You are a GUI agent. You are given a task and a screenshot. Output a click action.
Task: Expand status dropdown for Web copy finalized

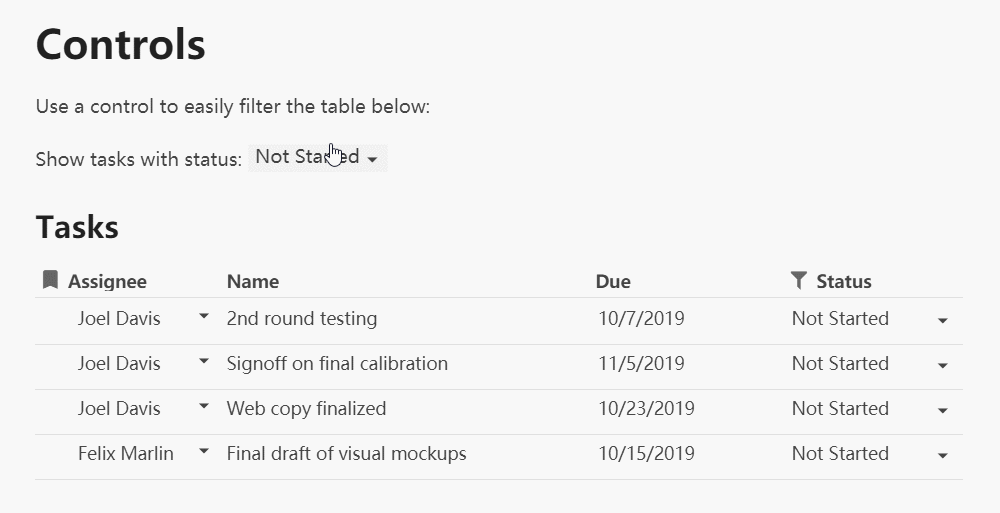943,410
